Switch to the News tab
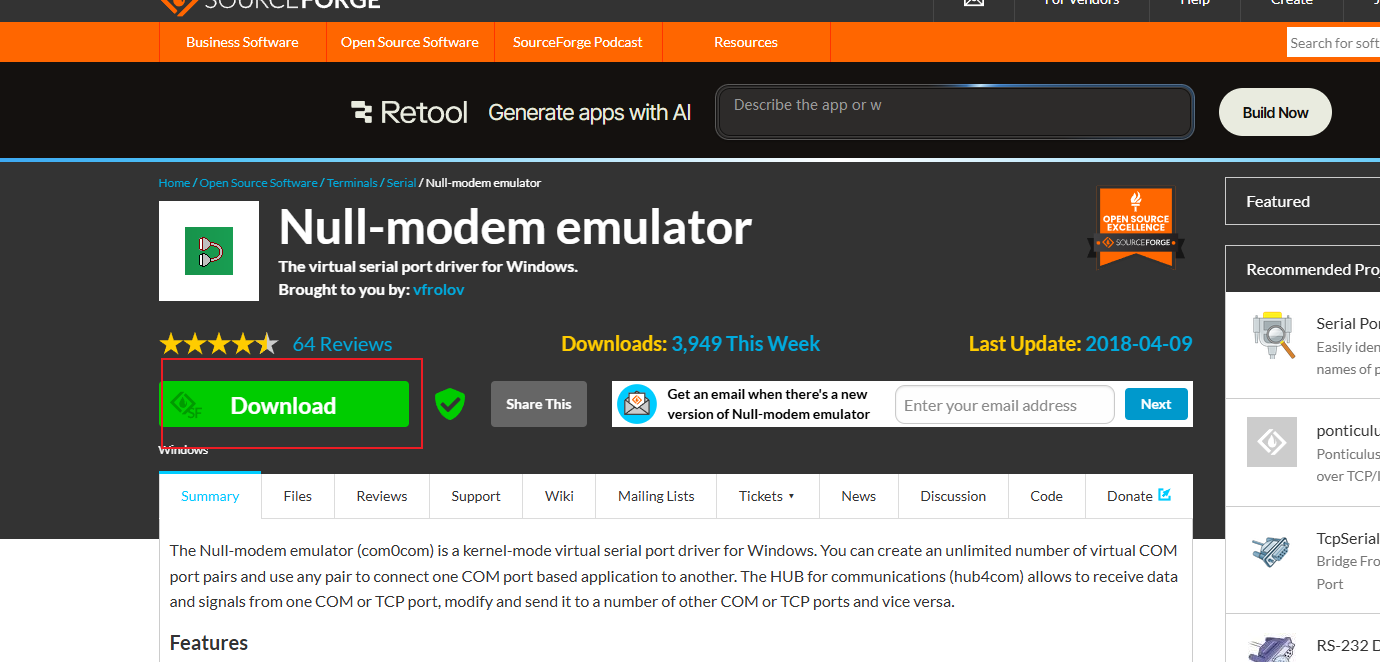Viewport: 1380px width, 662px height. click(858, 496)
